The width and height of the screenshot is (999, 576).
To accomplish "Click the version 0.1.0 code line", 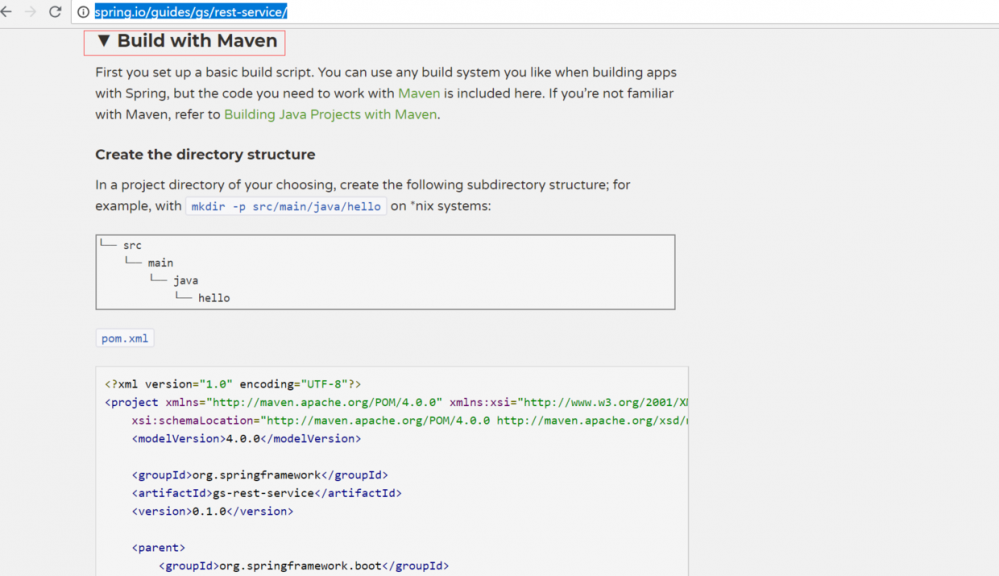I will (x=212, y=511).
